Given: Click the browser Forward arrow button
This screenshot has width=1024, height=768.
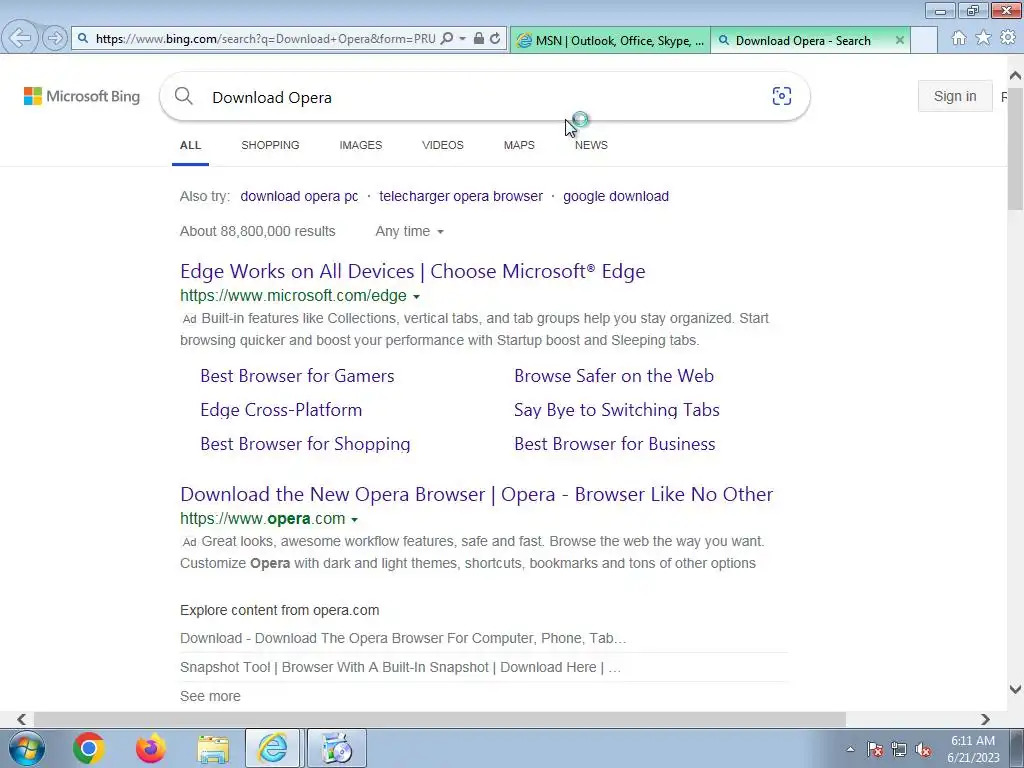Looking at the screenshot, I should (55, 39).
